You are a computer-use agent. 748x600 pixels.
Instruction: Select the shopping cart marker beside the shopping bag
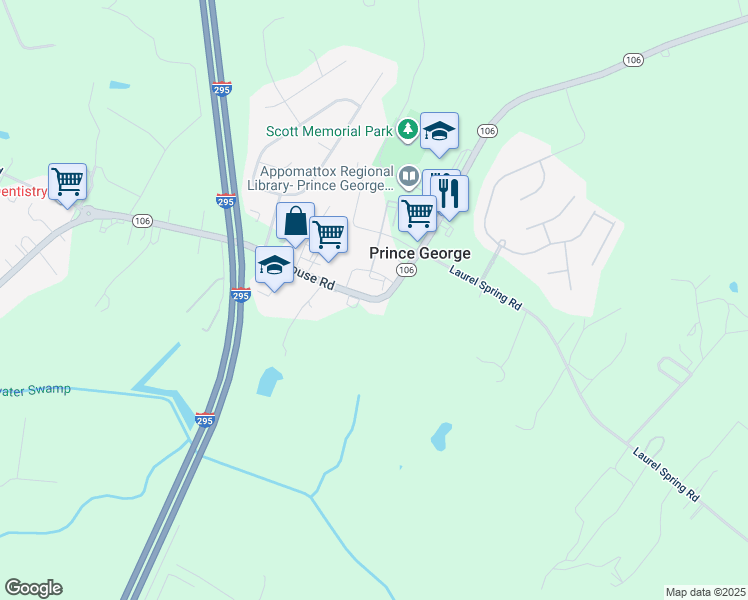[x=329, y=238]
